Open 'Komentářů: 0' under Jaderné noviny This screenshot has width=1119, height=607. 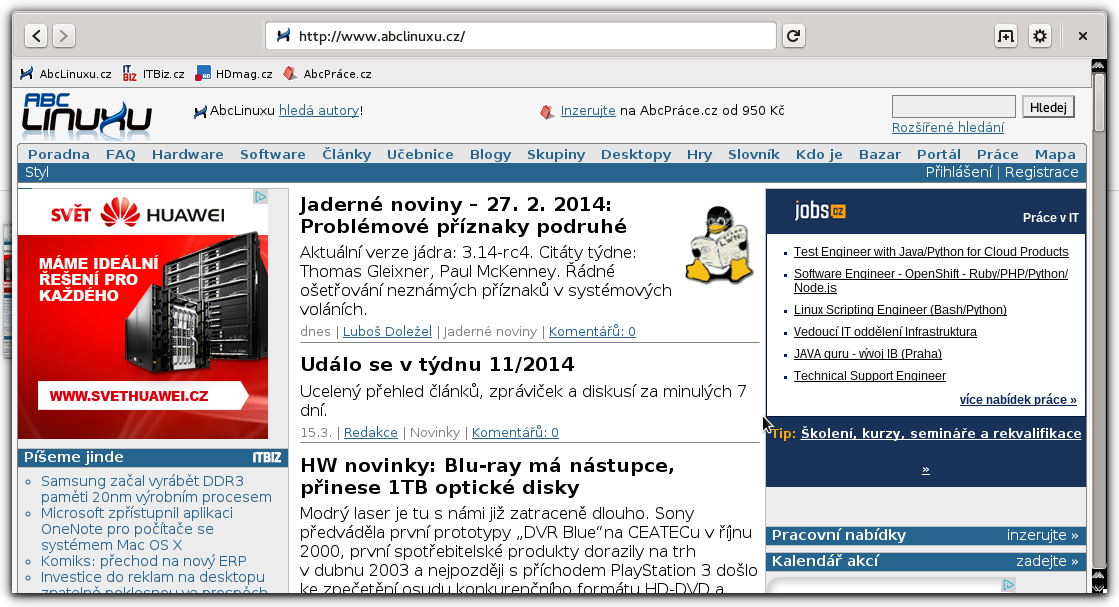(592, 332)
